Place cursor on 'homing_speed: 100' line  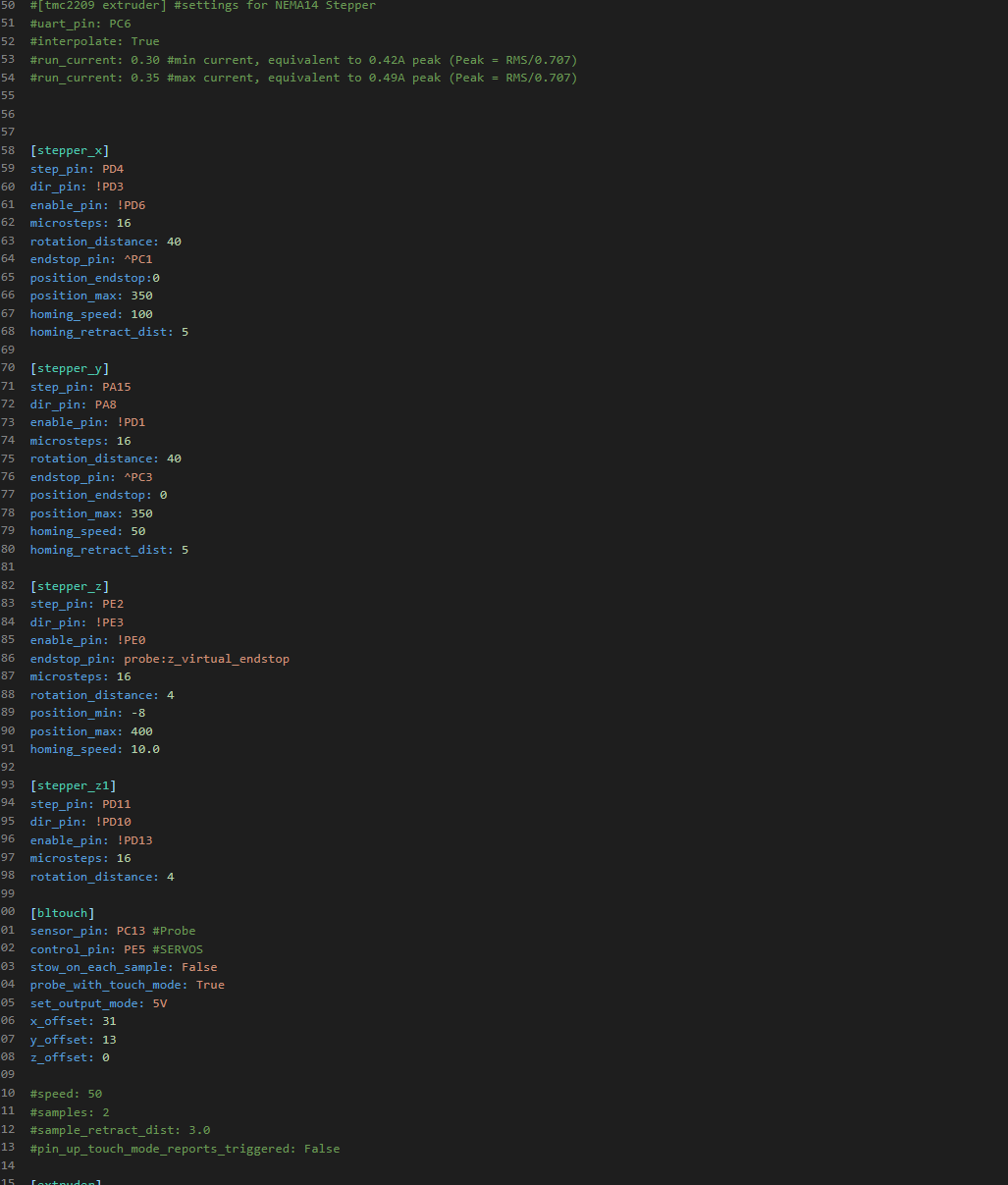pos(91,314)
